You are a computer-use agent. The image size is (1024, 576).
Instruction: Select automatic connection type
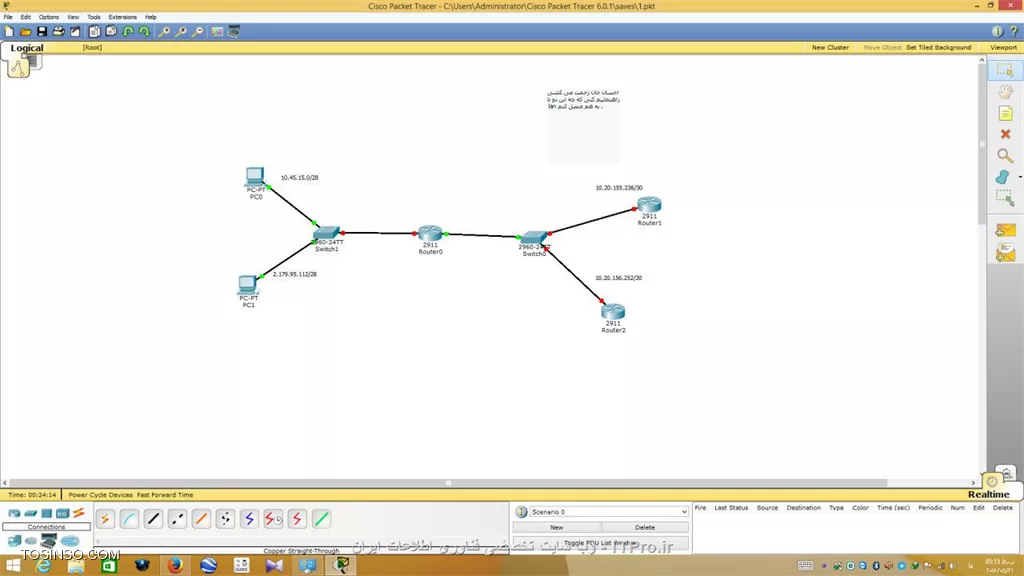click(105, 519)
